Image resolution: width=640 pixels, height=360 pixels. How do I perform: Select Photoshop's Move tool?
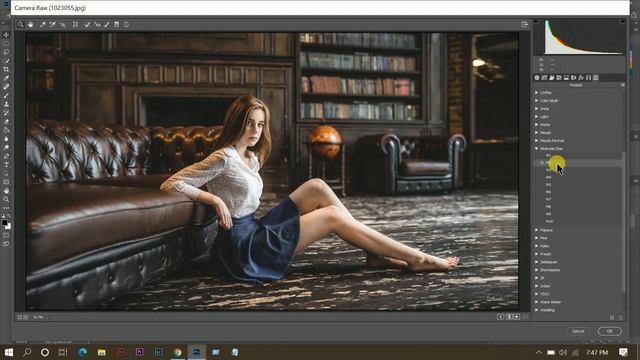6,35
